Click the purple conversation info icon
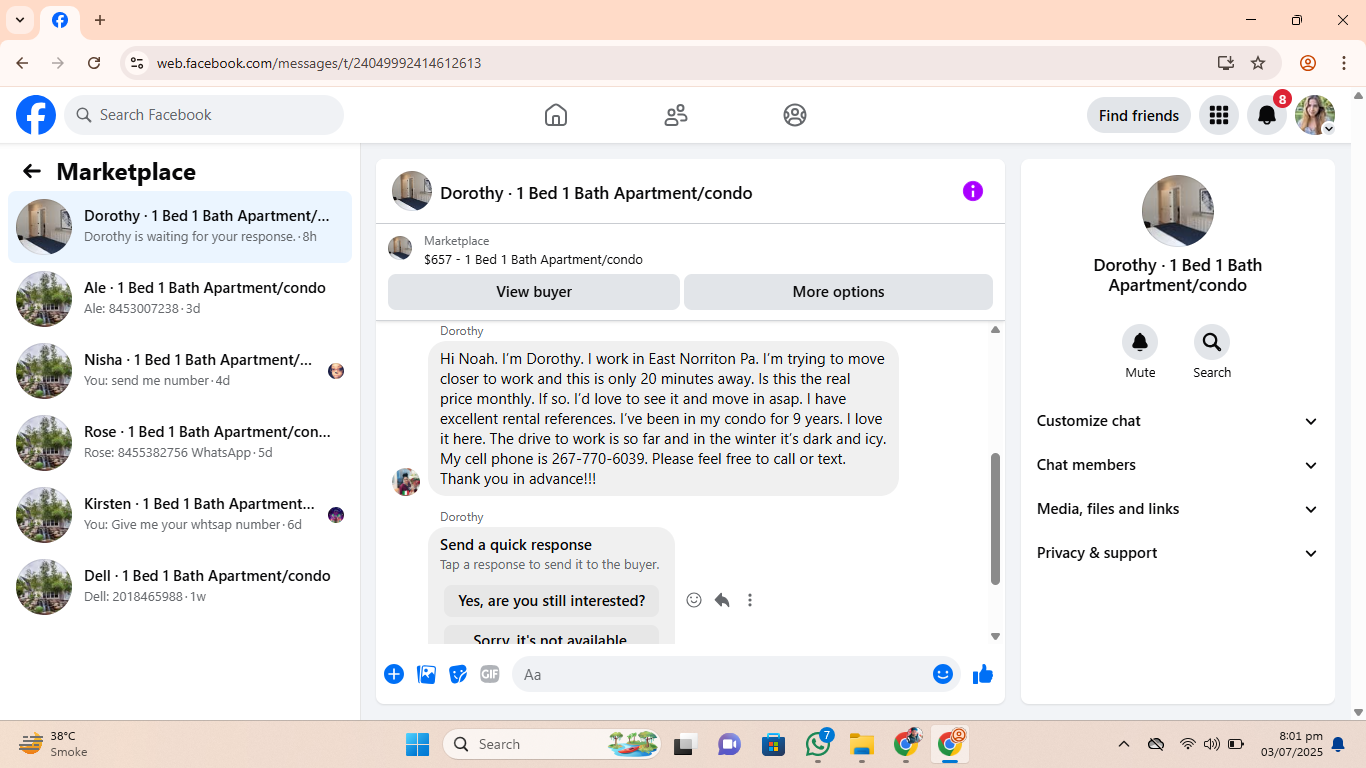Viewport: 1366px width, 768px height. tap(973, 191)
